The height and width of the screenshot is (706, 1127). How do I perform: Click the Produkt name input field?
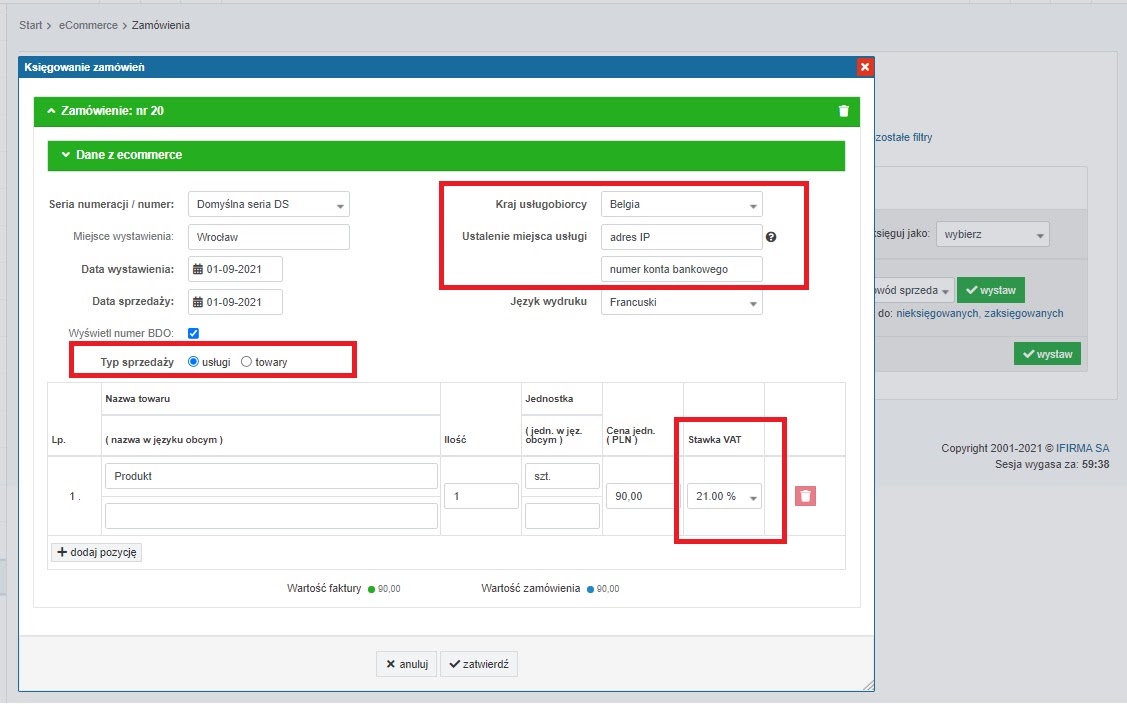click(x=271, y=476)
